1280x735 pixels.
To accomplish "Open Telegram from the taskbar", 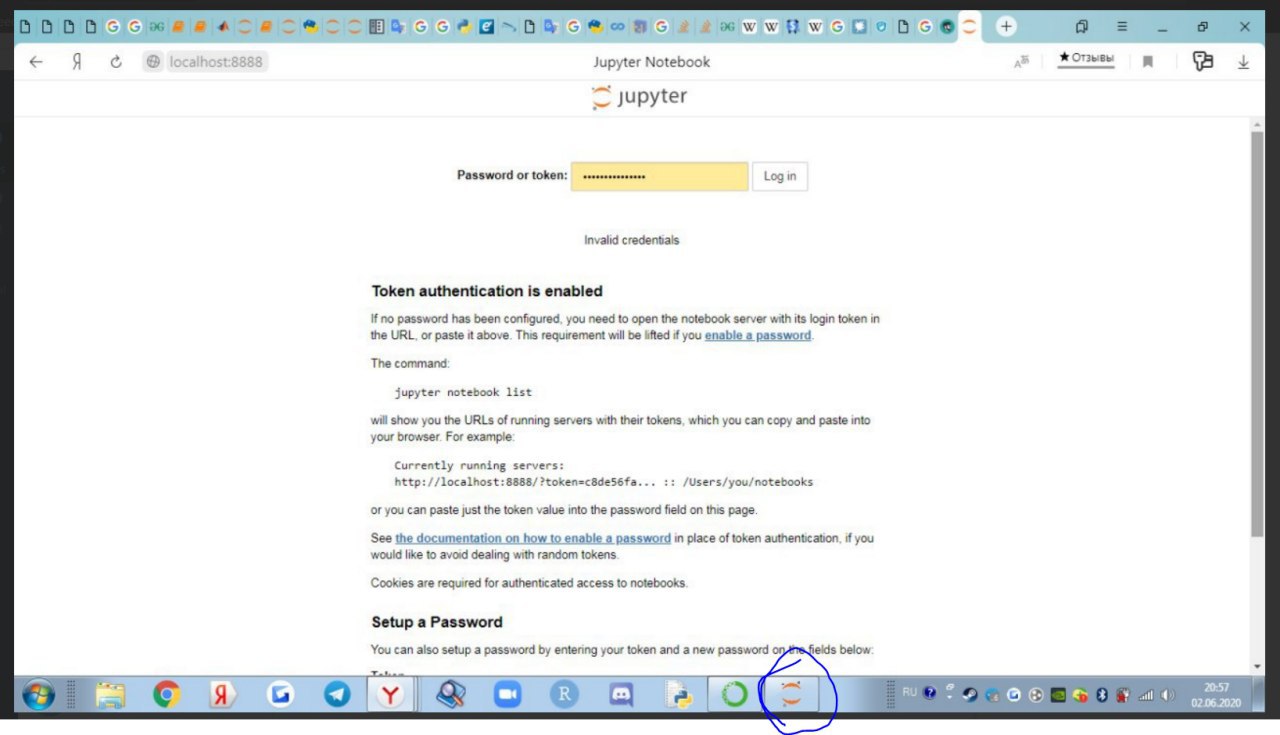I will pos(337,695).
